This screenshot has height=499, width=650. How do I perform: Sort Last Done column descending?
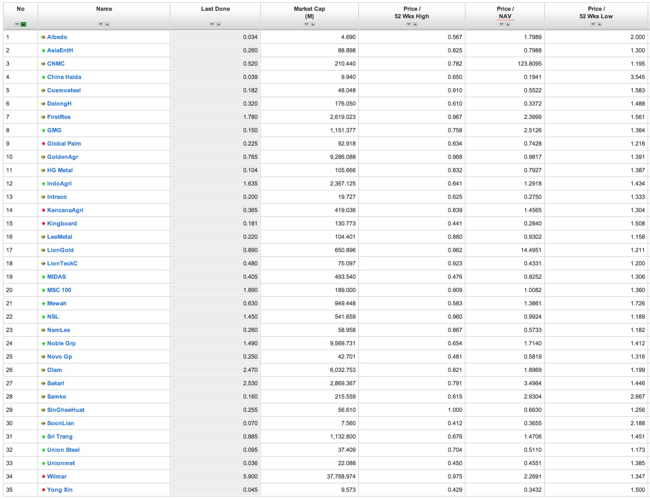point(212,24)
